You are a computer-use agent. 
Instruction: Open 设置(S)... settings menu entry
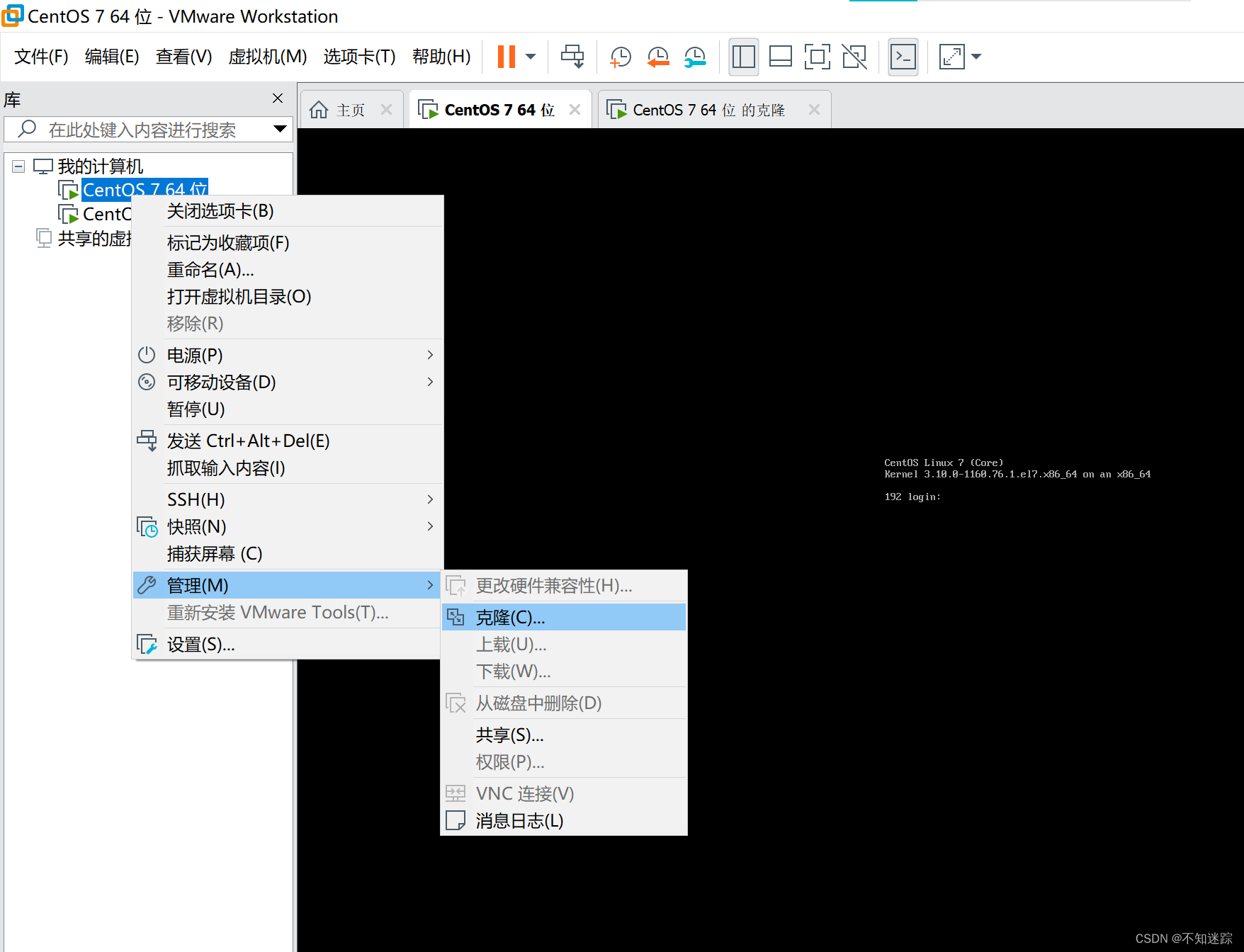(288, 645)
